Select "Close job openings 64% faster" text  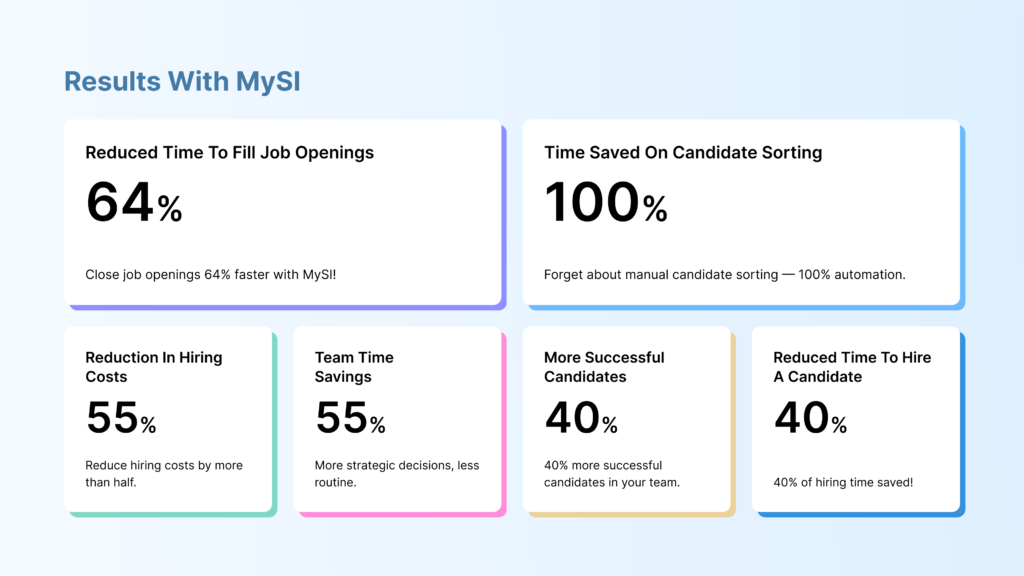tap(210, 274)
